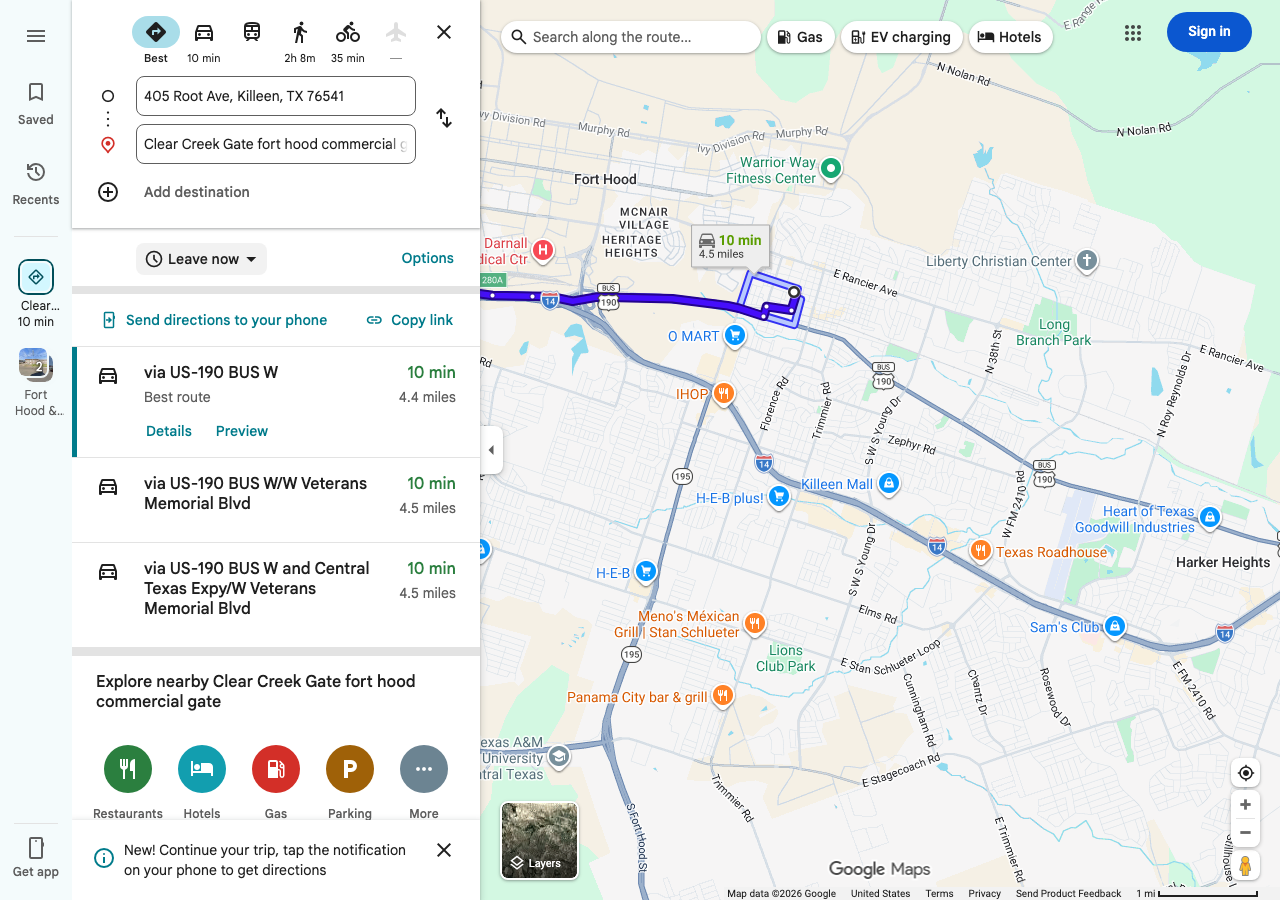
Task: Select route via Central Texas Expy
Action: (276, 594)
